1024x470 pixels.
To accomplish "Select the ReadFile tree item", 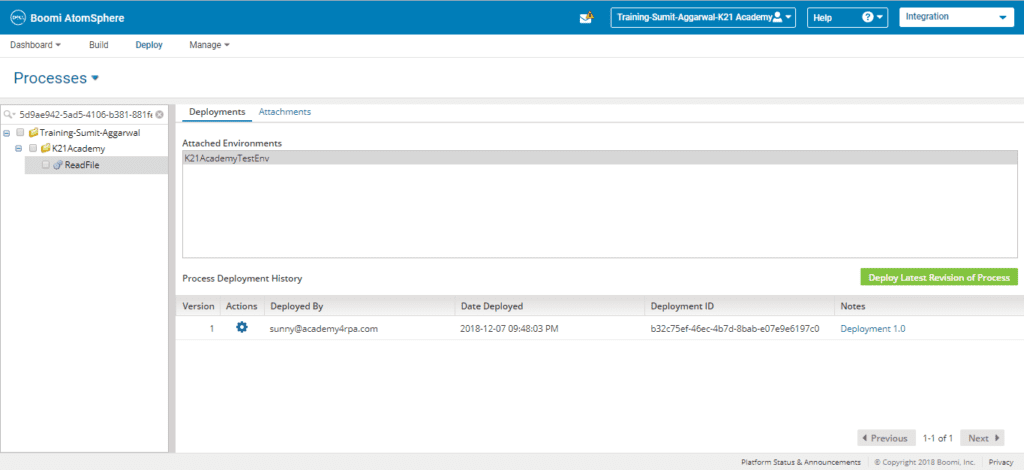I will 96,165.
